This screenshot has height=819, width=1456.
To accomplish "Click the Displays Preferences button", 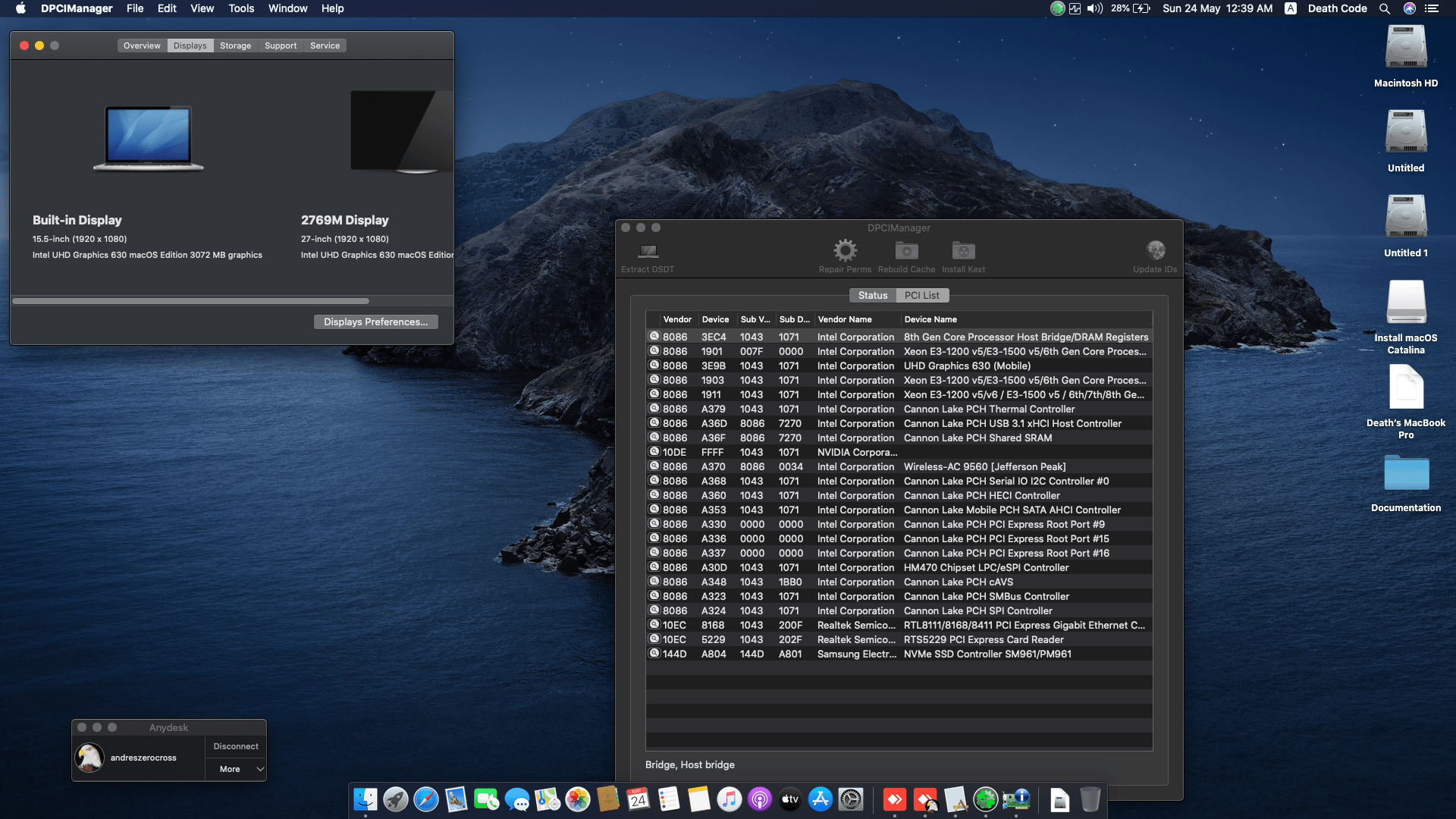I will (x=375, y=322).
